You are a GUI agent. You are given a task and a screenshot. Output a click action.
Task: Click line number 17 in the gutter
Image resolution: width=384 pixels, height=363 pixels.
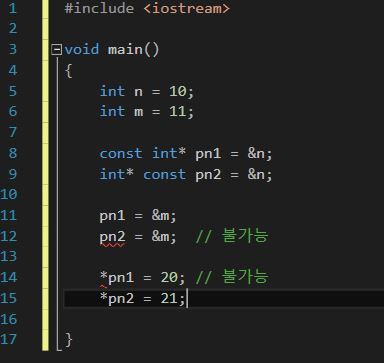(9, 339)
